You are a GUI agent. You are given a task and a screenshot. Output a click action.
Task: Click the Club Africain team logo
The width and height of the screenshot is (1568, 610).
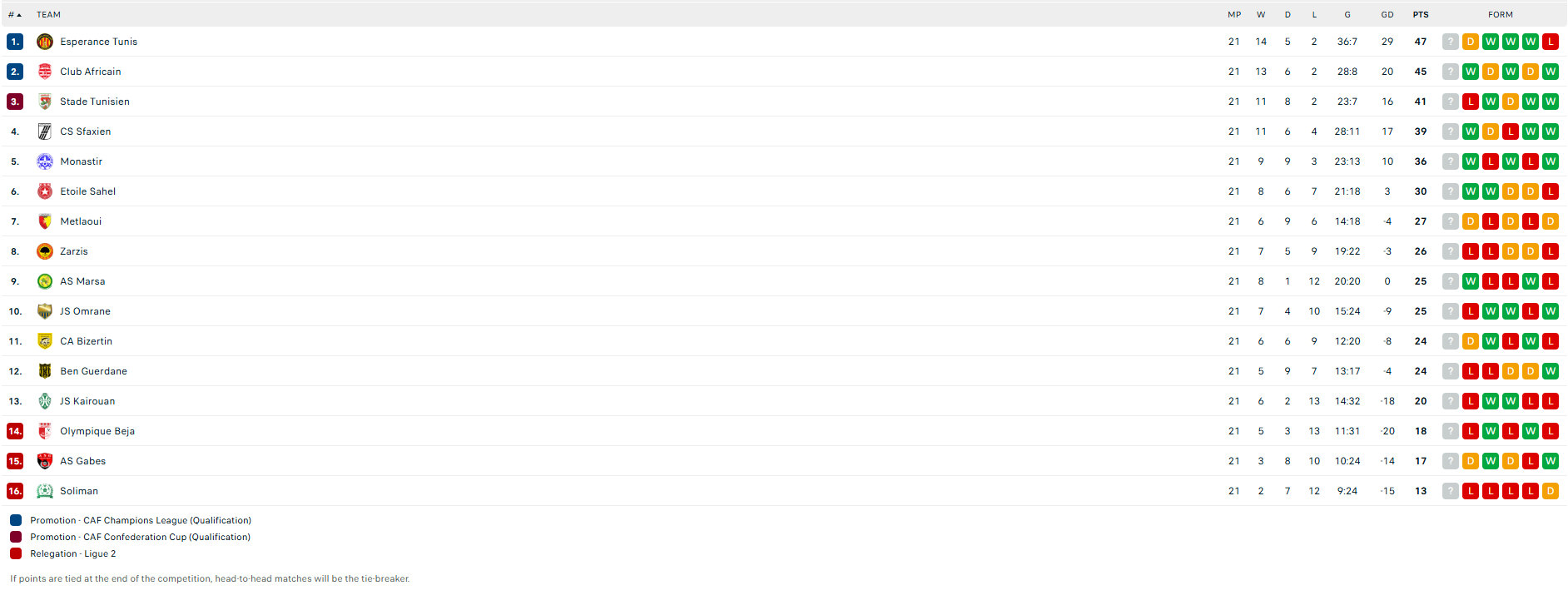point(45,72)
